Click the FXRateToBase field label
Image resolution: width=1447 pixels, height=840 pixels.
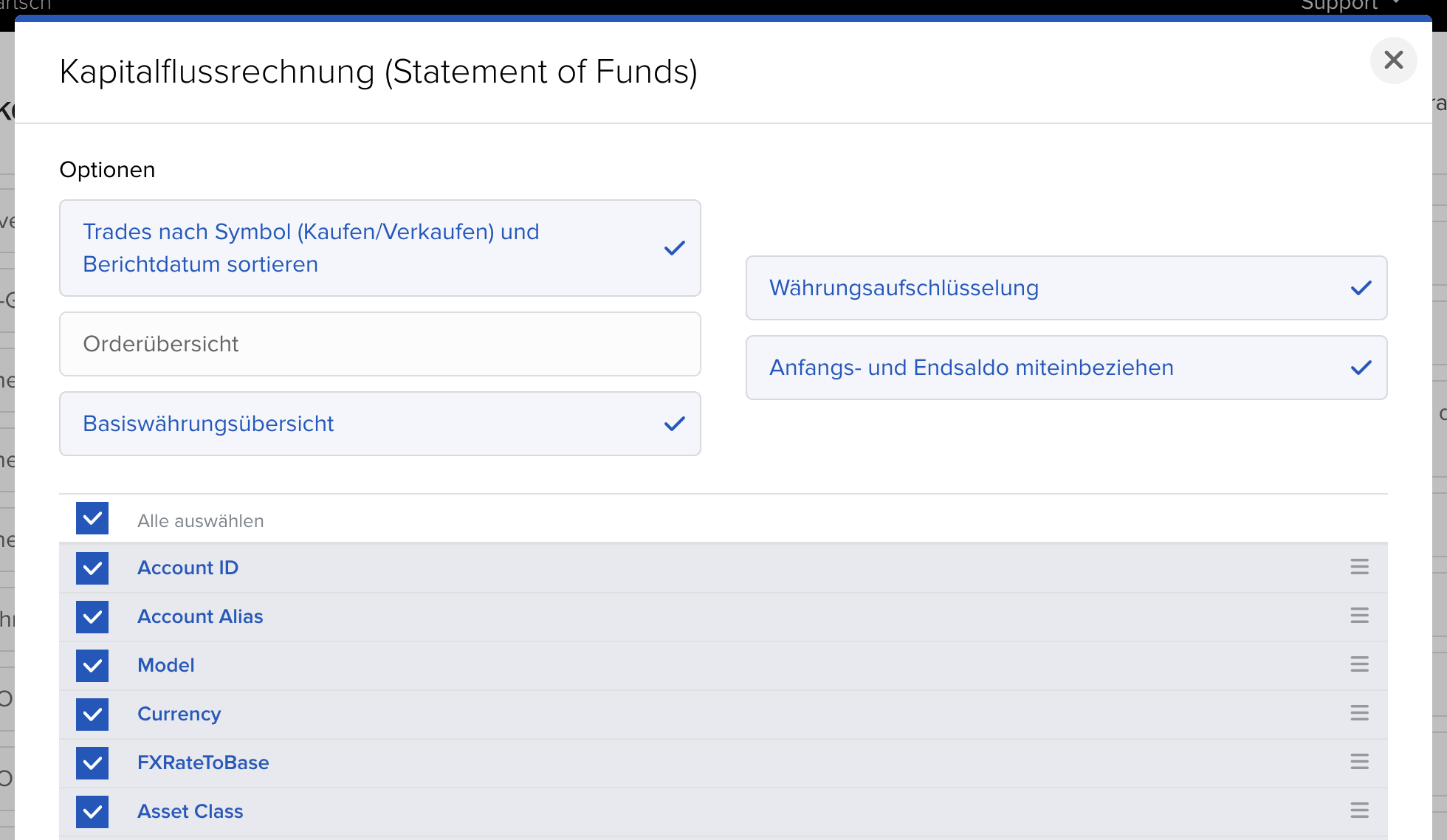pos(203,762)
